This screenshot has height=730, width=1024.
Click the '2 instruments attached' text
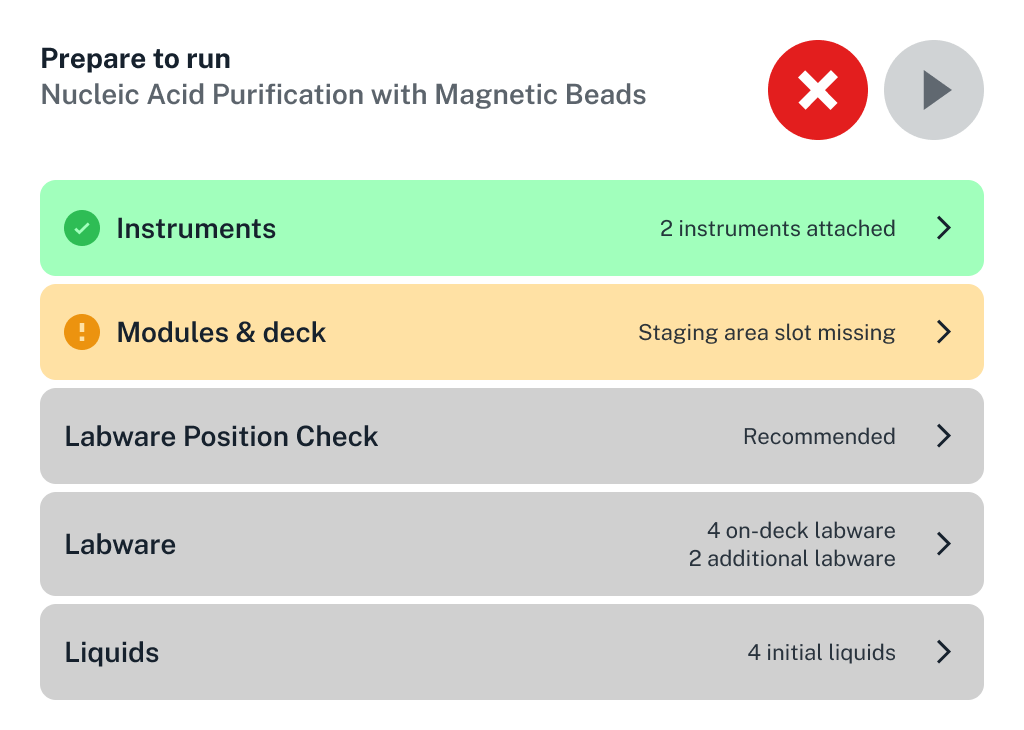click(x=778, y=228)
